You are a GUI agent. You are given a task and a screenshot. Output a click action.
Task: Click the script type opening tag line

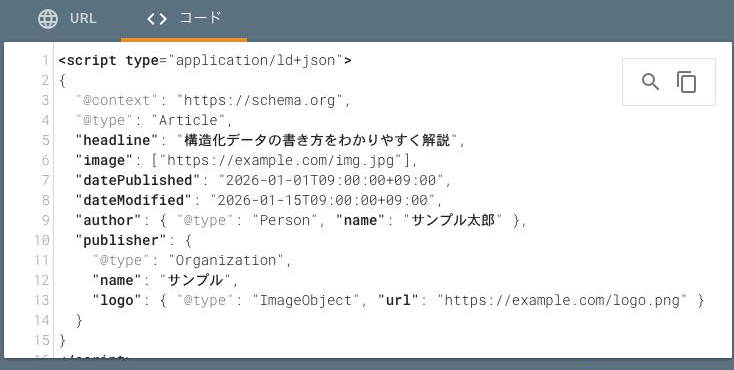(205, 60)
